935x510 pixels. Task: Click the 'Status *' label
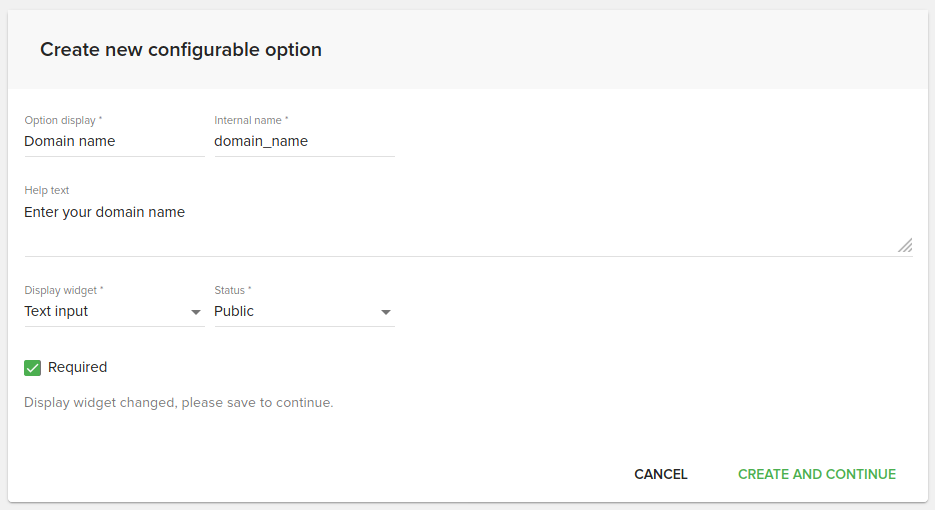coord(233,291)
